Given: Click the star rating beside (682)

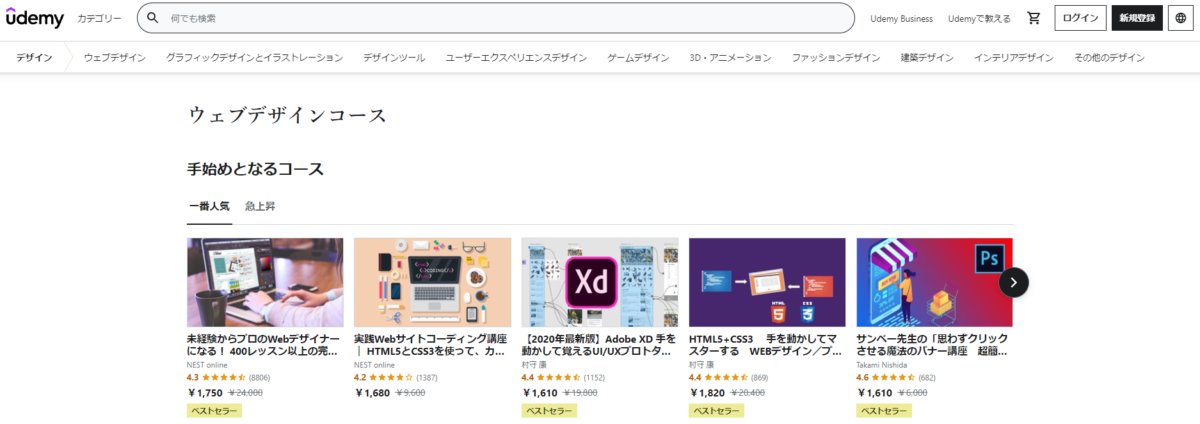Looking at the screenshot, I should pos(892,378).
